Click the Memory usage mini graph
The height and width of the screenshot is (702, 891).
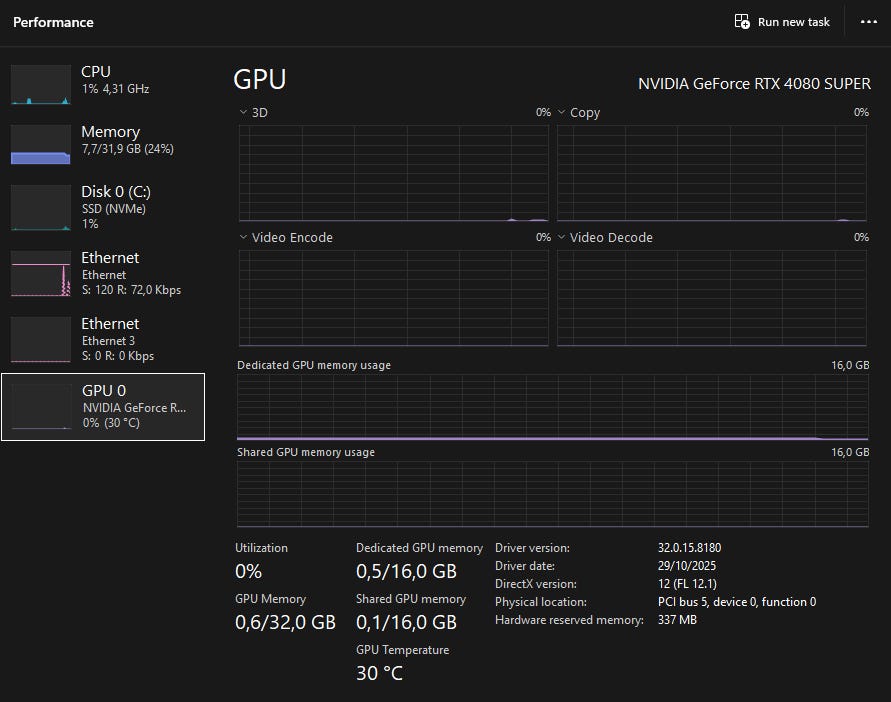[x=40, y=144]
